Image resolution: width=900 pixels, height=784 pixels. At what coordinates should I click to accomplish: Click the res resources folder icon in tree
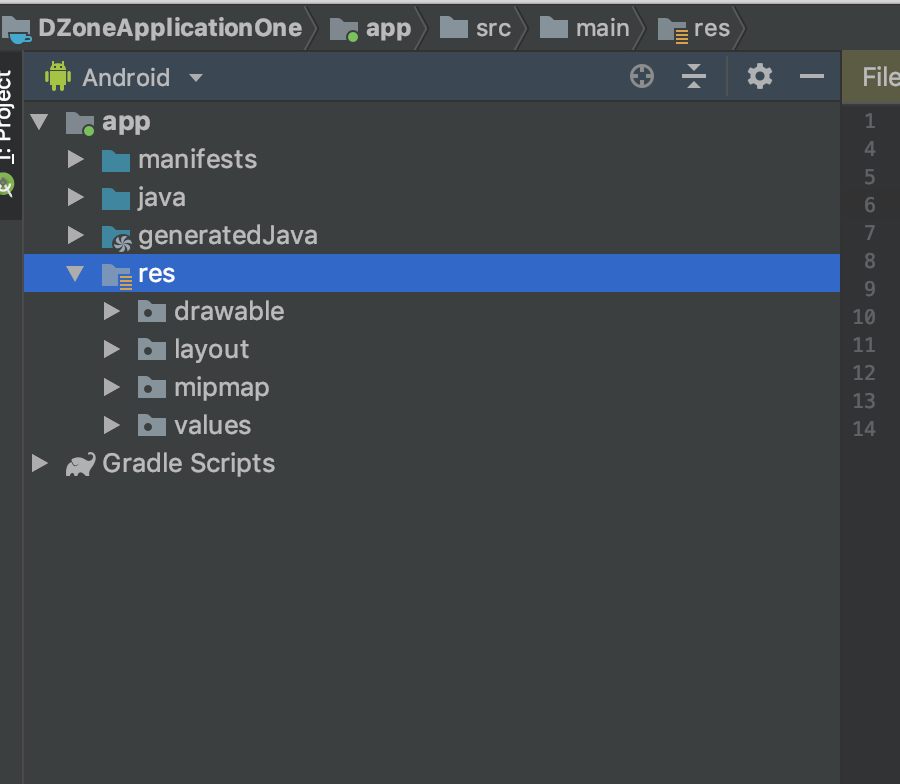tap(116, 274)
